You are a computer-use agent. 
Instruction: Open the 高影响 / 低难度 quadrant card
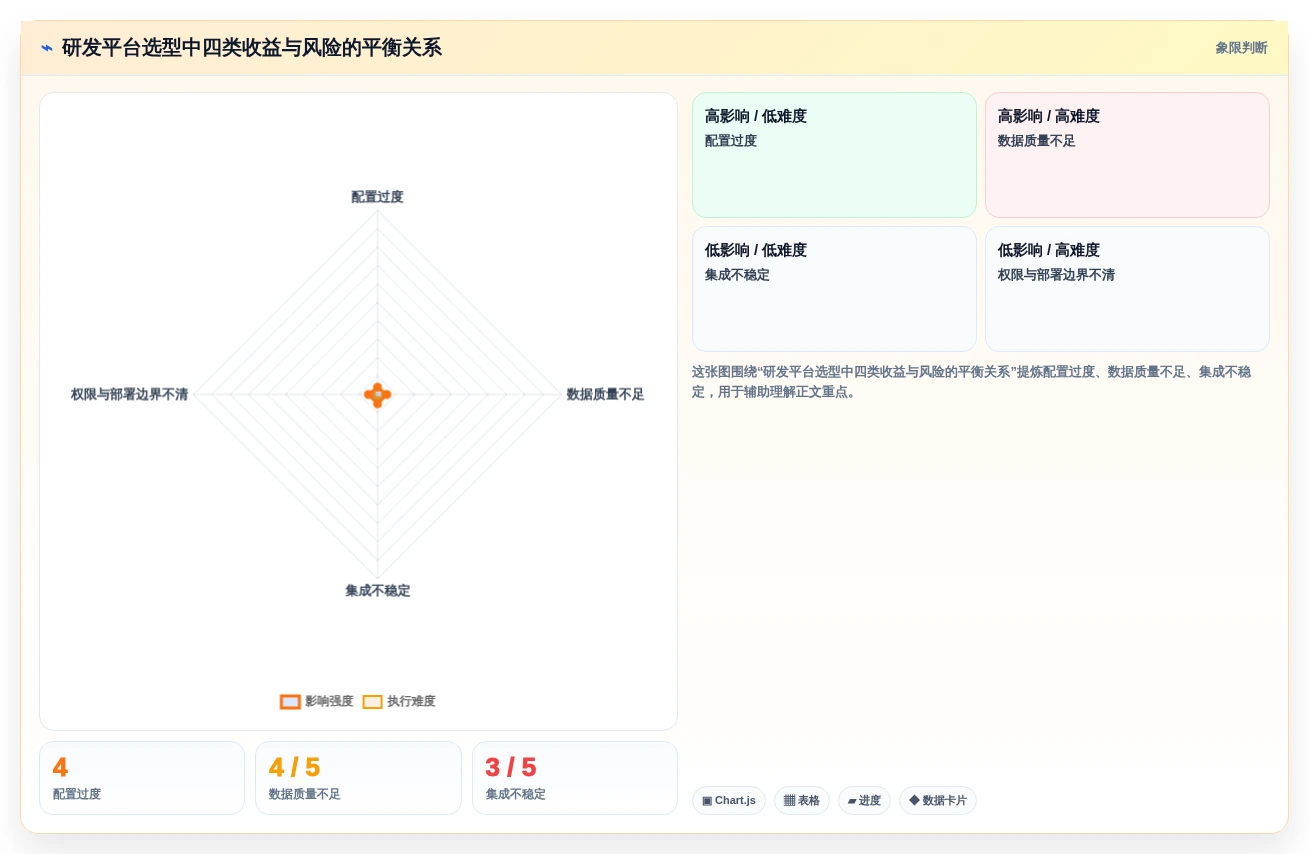point(834,155)
